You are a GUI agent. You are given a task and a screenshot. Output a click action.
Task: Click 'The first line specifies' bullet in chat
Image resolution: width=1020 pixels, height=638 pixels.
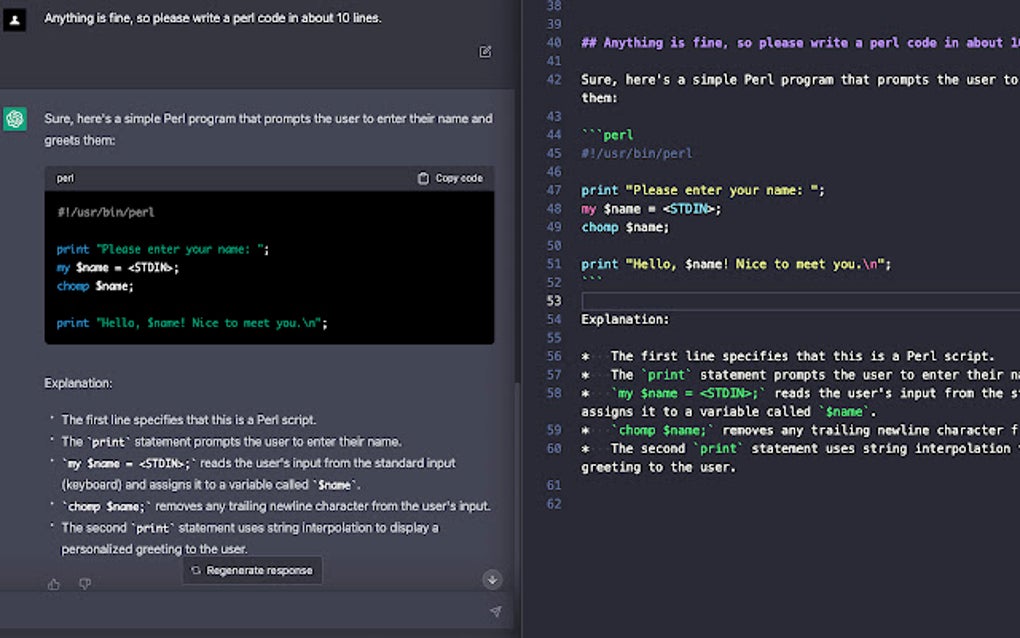(189, 420)
